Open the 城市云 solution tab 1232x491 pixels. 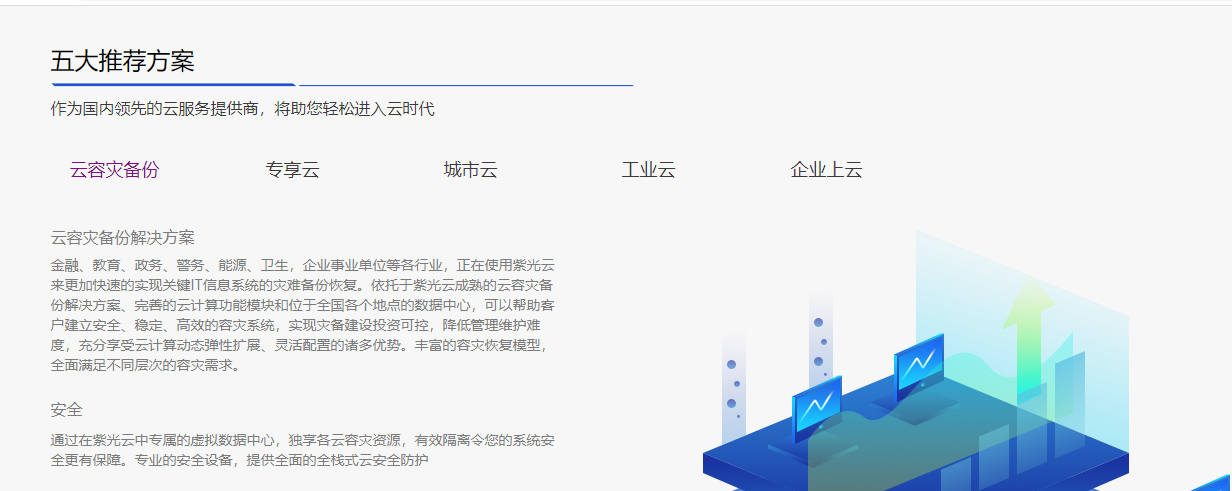[470, 170]
